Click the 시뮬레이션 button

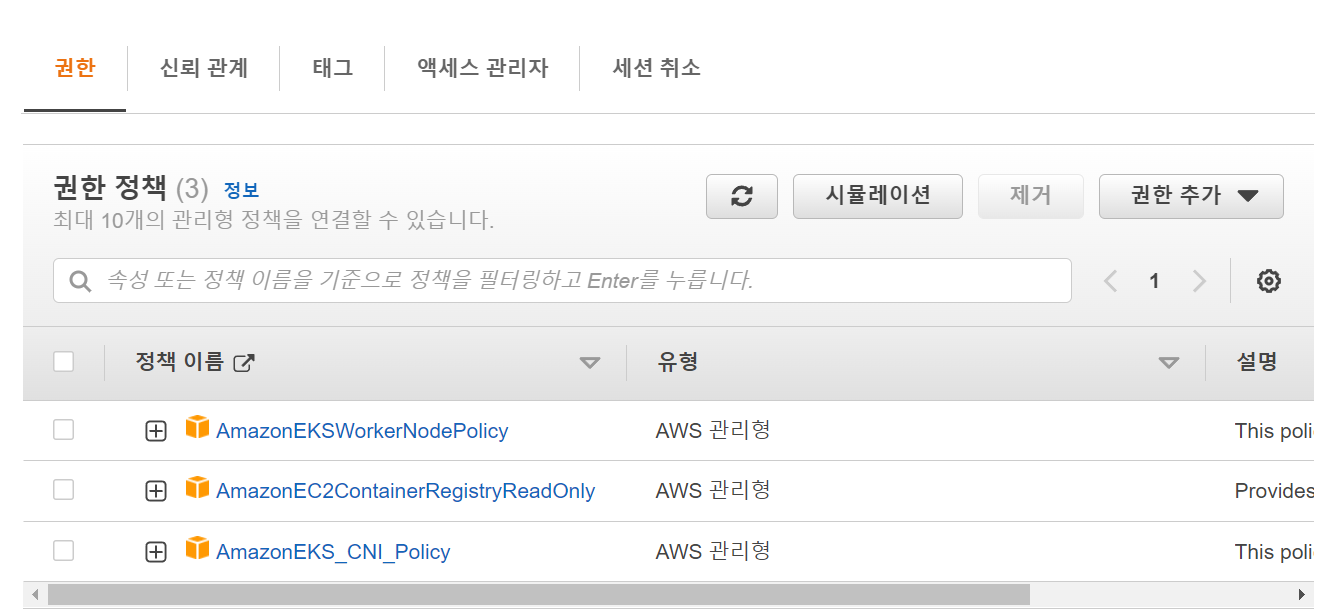tap(878, 196)
